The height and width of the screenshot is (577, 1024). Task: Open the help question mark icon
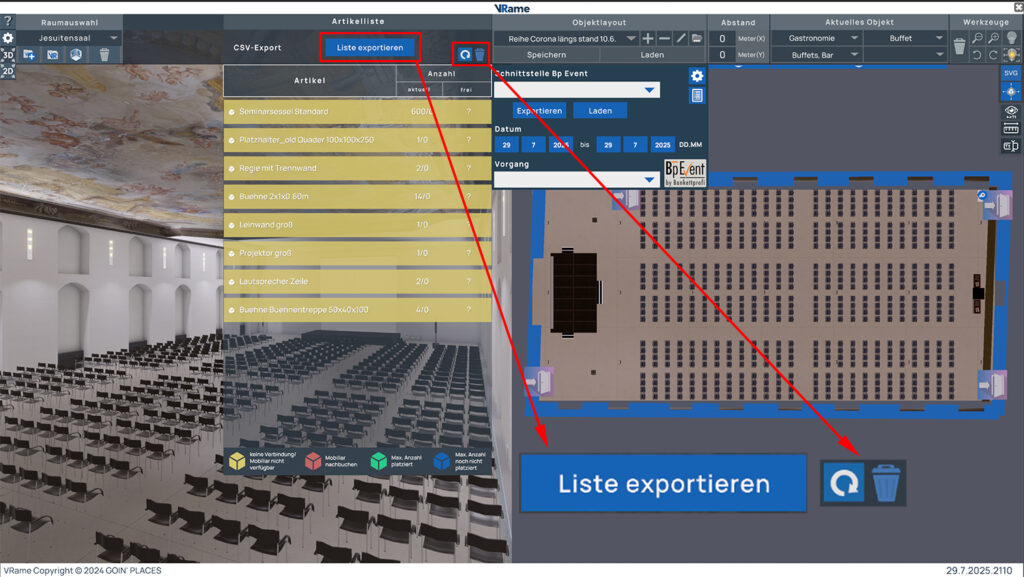coord(7,22)
